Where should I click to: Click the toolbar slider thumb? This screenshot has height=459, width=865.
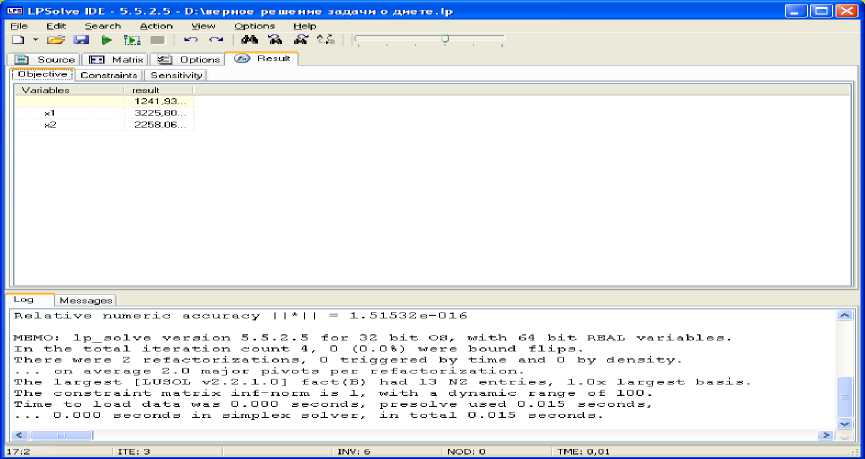(445, 39)
